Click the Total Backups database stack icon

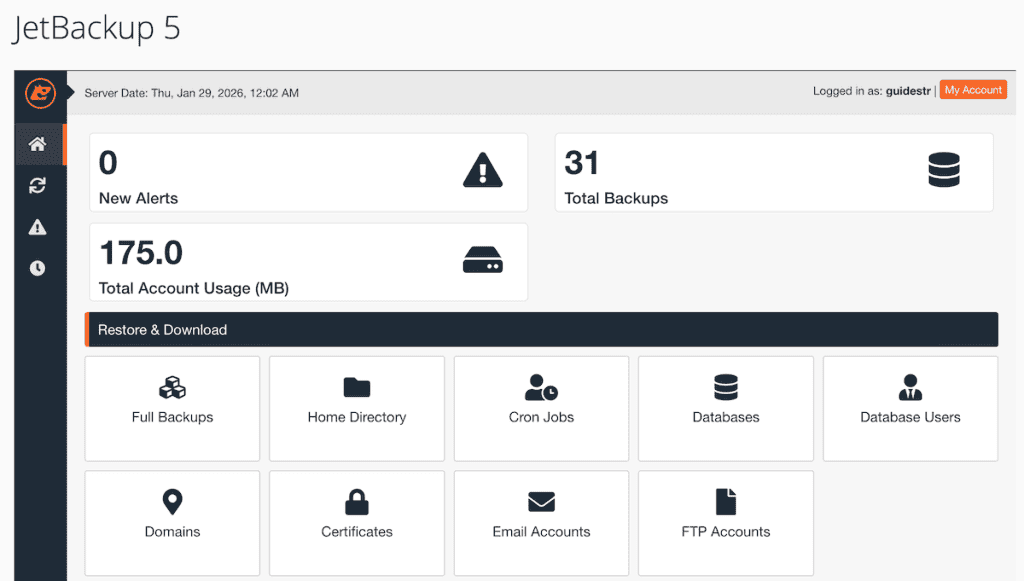[x=944, y=170]
